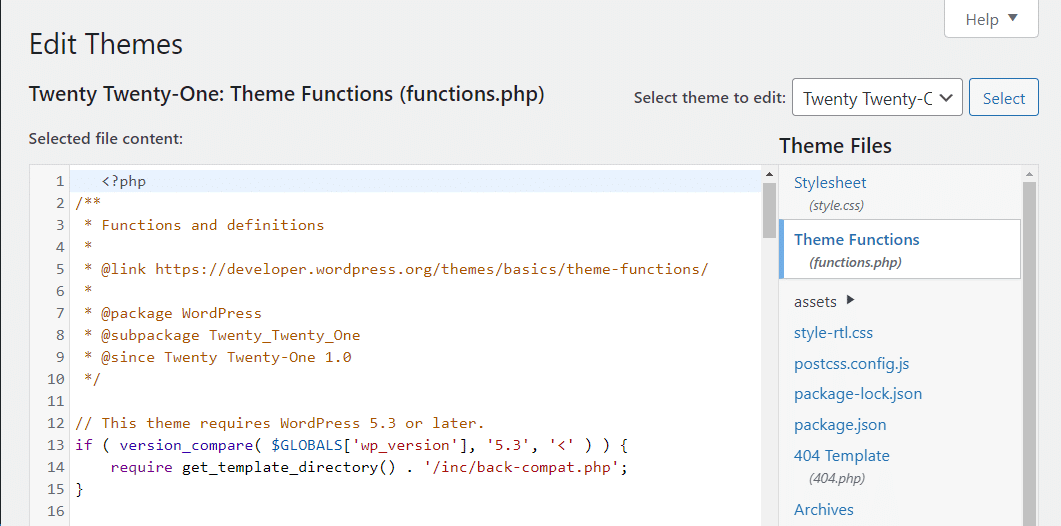Open the postcss.config.js file
Viewport: 1061px width, 526px height.
pyautogui.click(x=851, y=364)
